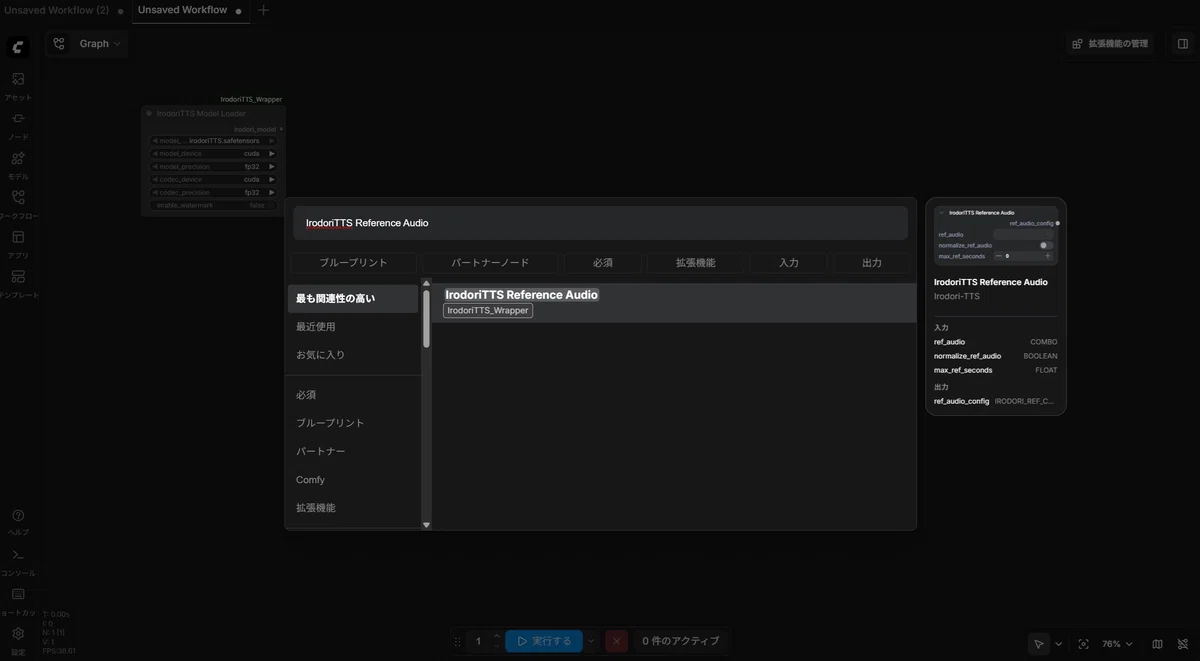Screen dimensions: 1200x661
Task: Add a new workflow tab with plus
Action: tap(263, 10)
